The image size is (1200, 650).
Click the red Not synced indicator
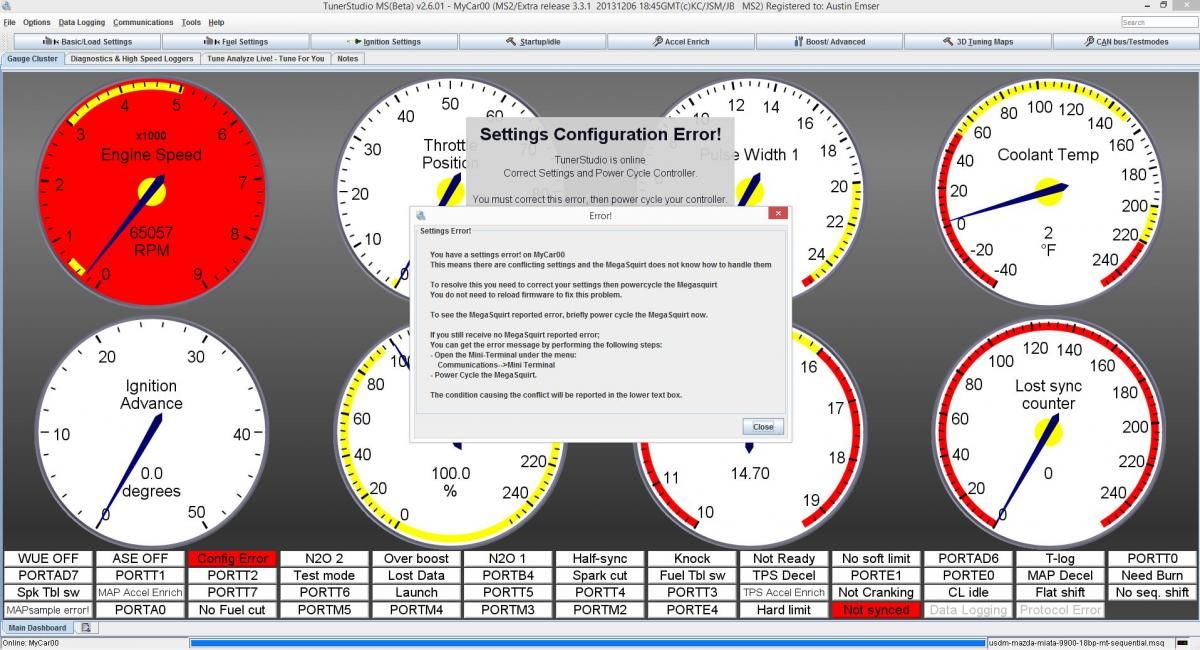click(x=876, y=610)
